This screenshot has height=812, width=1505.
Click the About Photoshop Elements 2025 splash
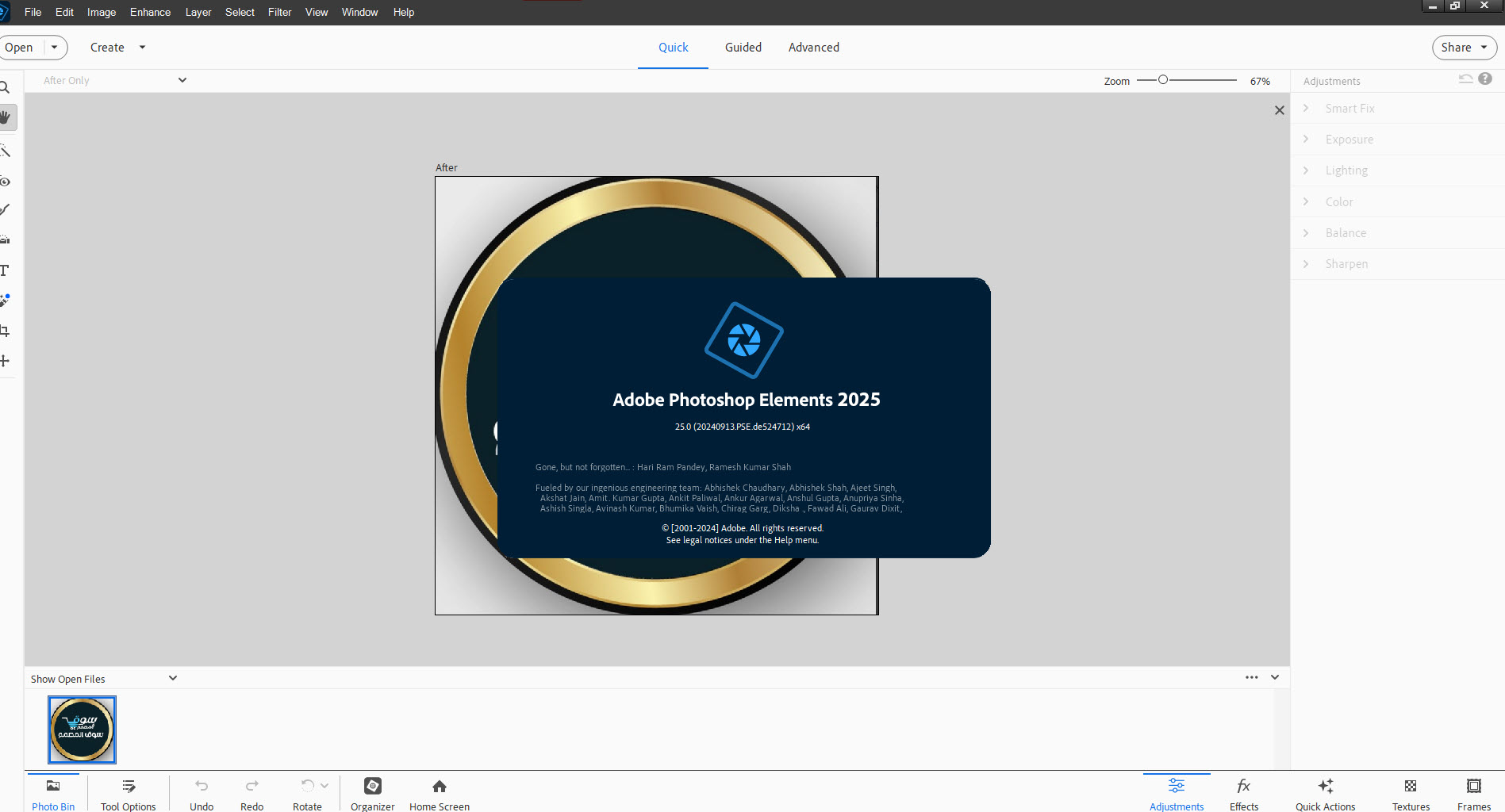coord(744,418)
